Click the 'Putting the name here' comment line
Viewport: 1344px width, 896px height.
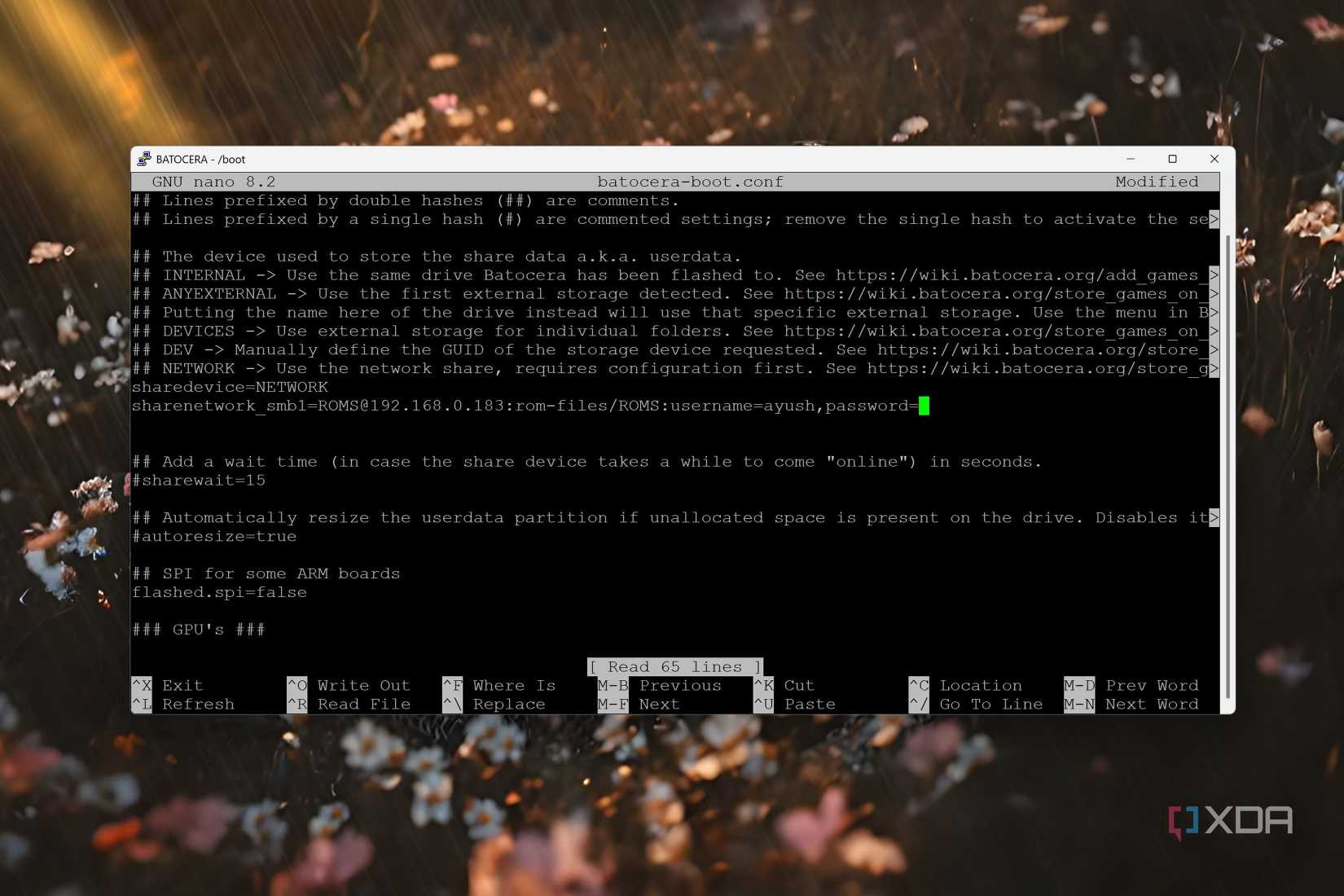pos(675,313)
